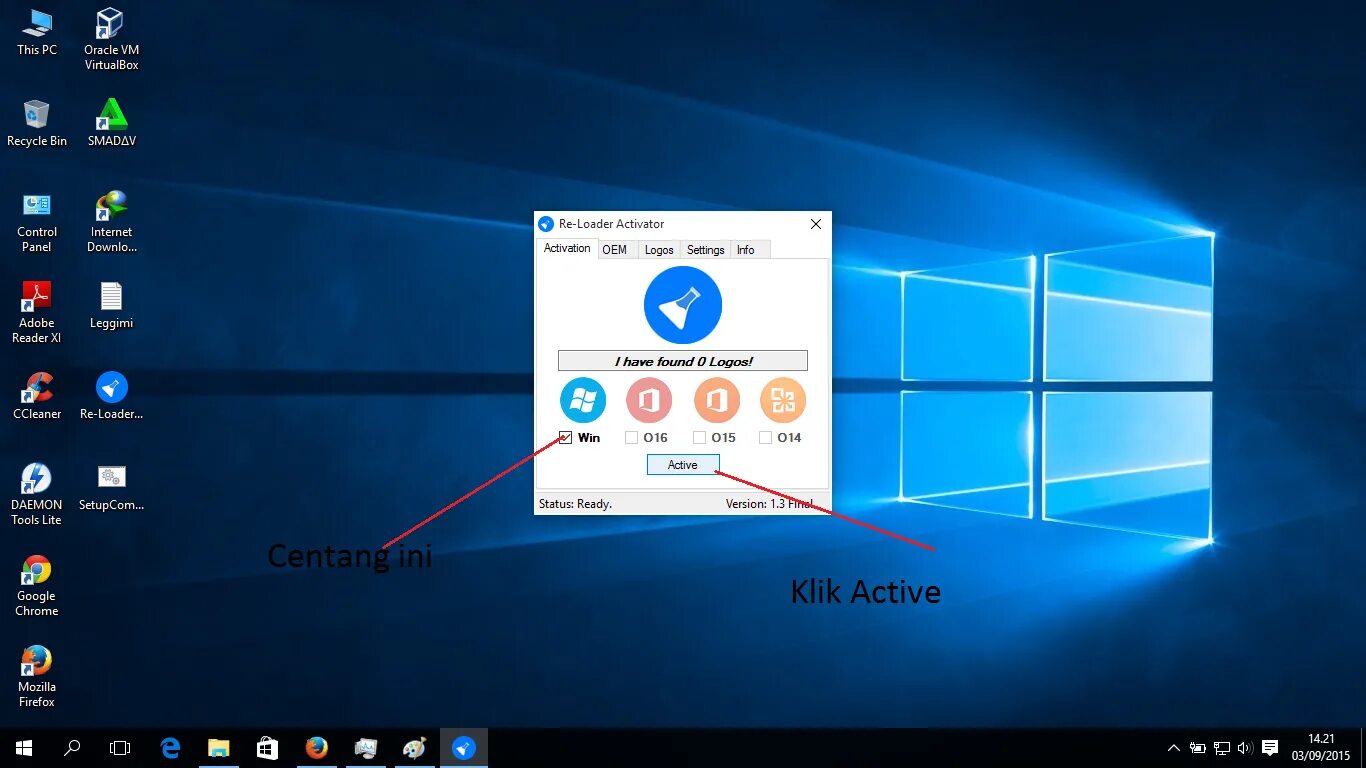Click the 'I have found 0 Logos!' bar
The image size is (1366, 768).
(683, 361)
